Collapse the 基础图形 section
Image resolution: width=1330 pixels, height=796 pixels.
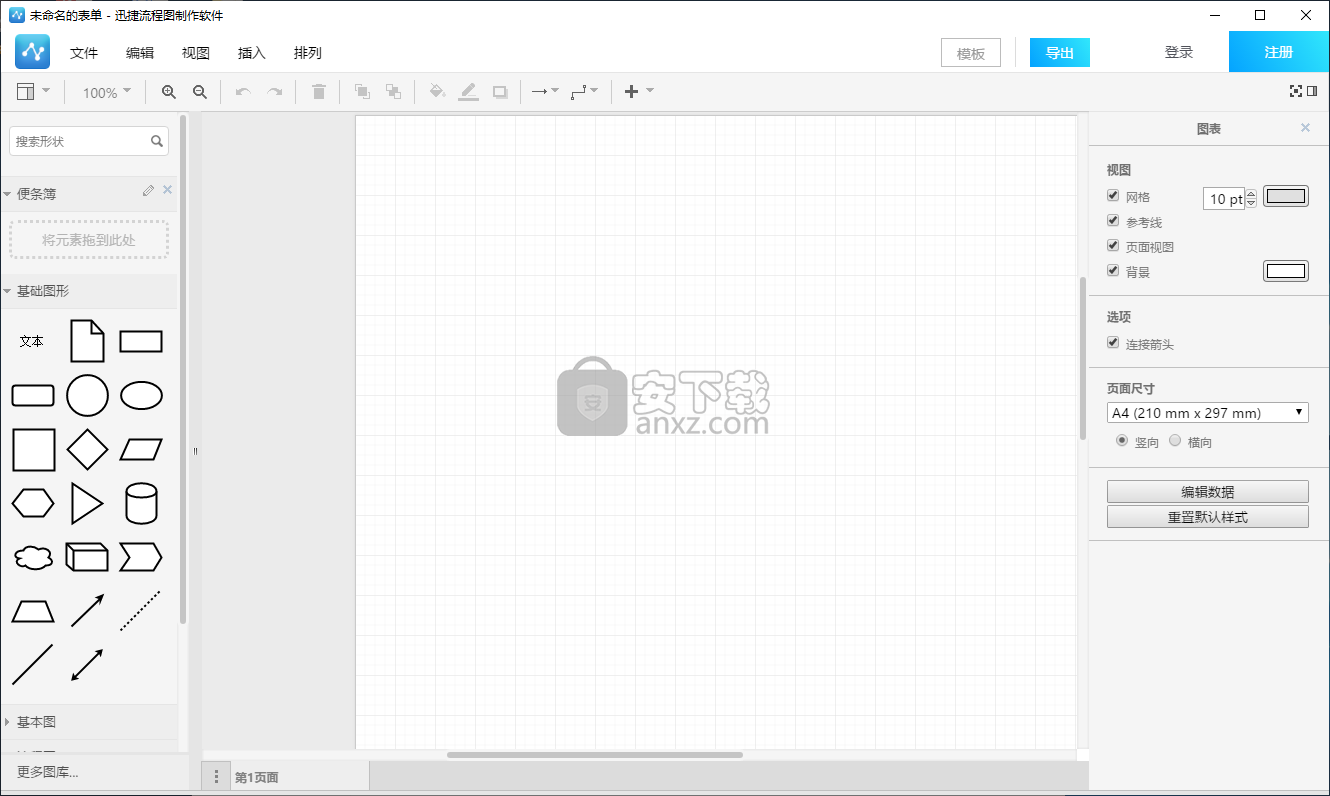pyautogui.click(x=8, y=291)
